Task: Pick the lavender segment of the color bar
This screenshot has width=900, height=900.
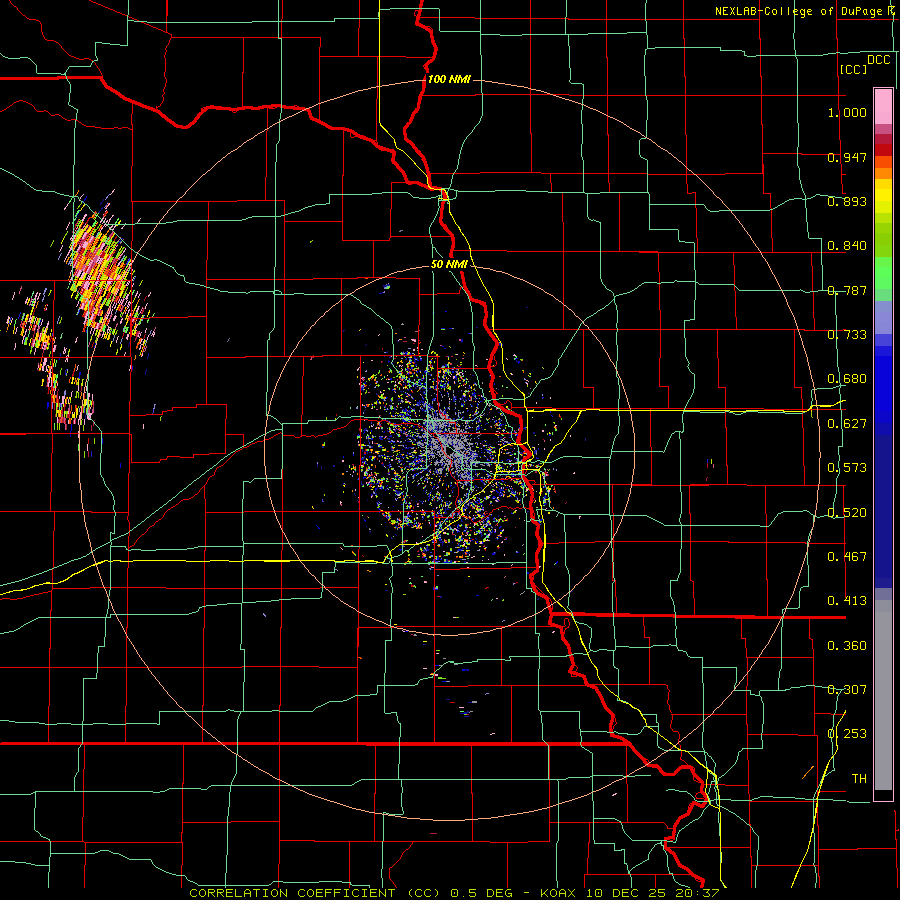Action: (883, 317)
